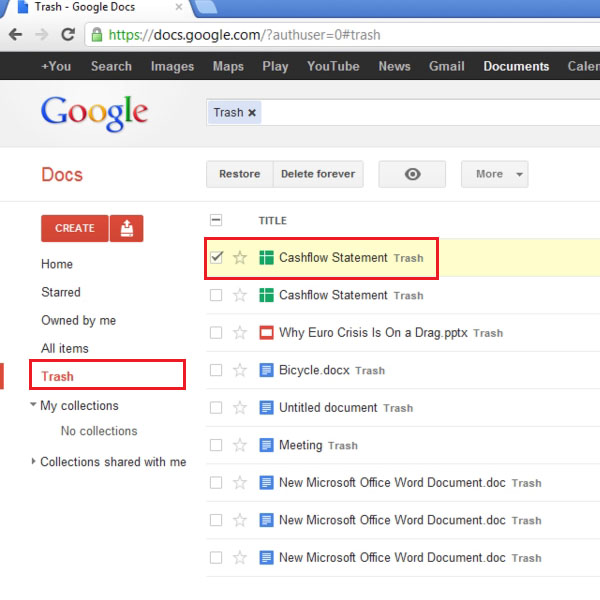Viewport: 600px width, 600px height.
Task: Open Play in the Google bar
Action: [x=275, y=66]
